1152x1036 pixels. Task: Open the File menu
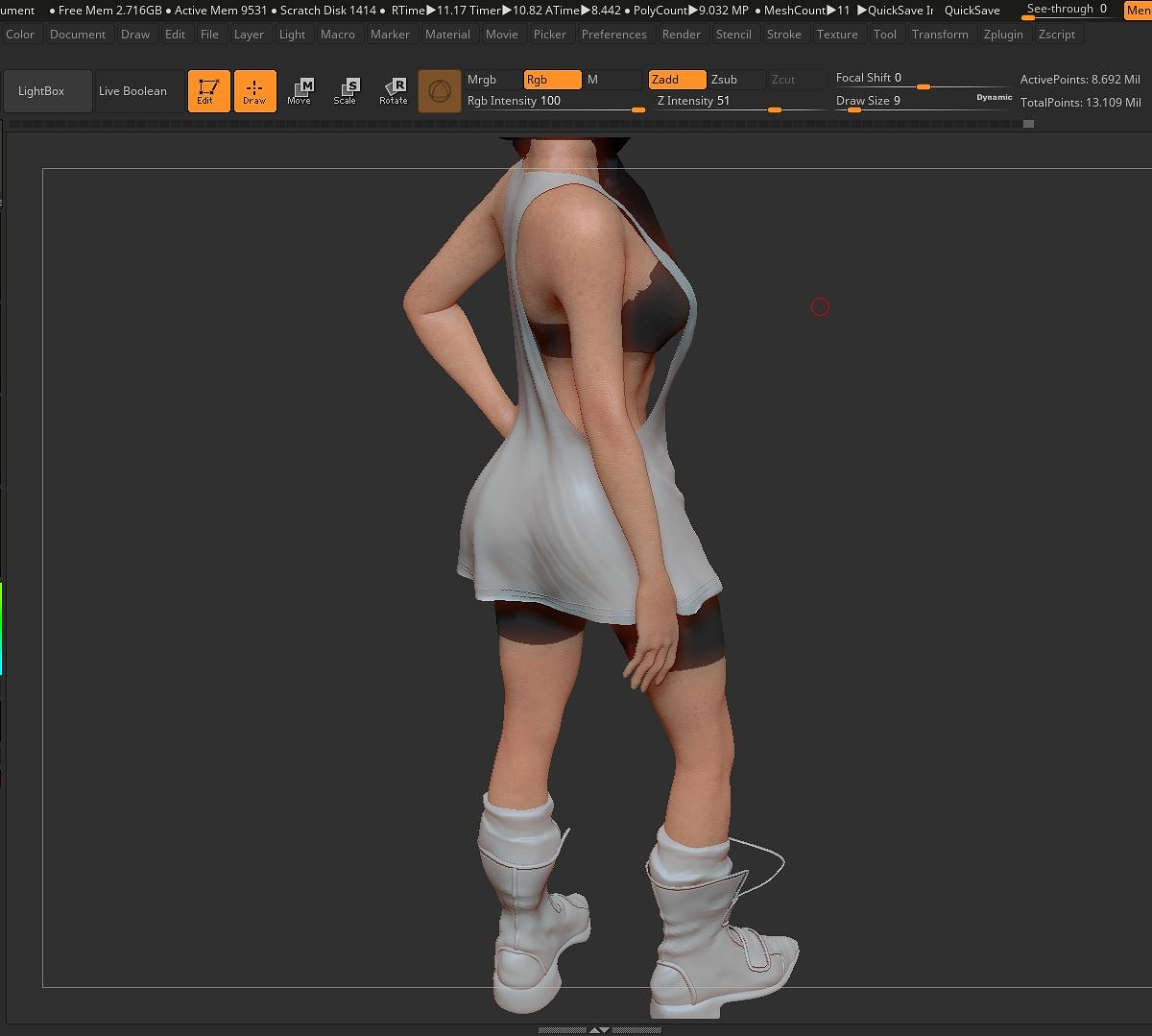click(209, 34)
